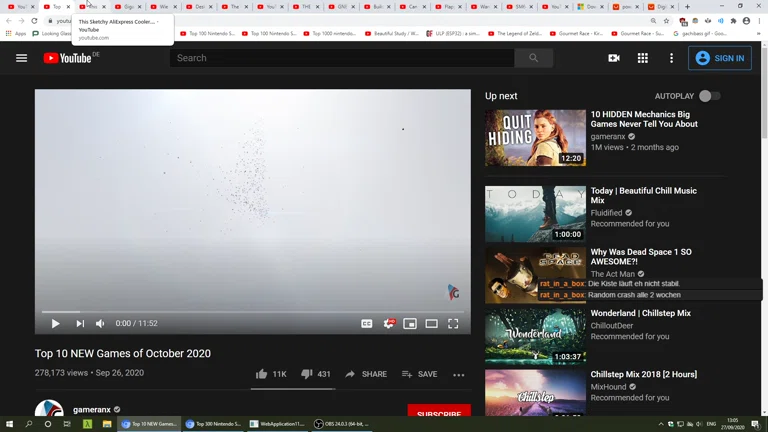Viewport: 768px width, 432px height.
Task: Open 'The Legend of Zeld...' bookmark
Action: tap(515, 33)
